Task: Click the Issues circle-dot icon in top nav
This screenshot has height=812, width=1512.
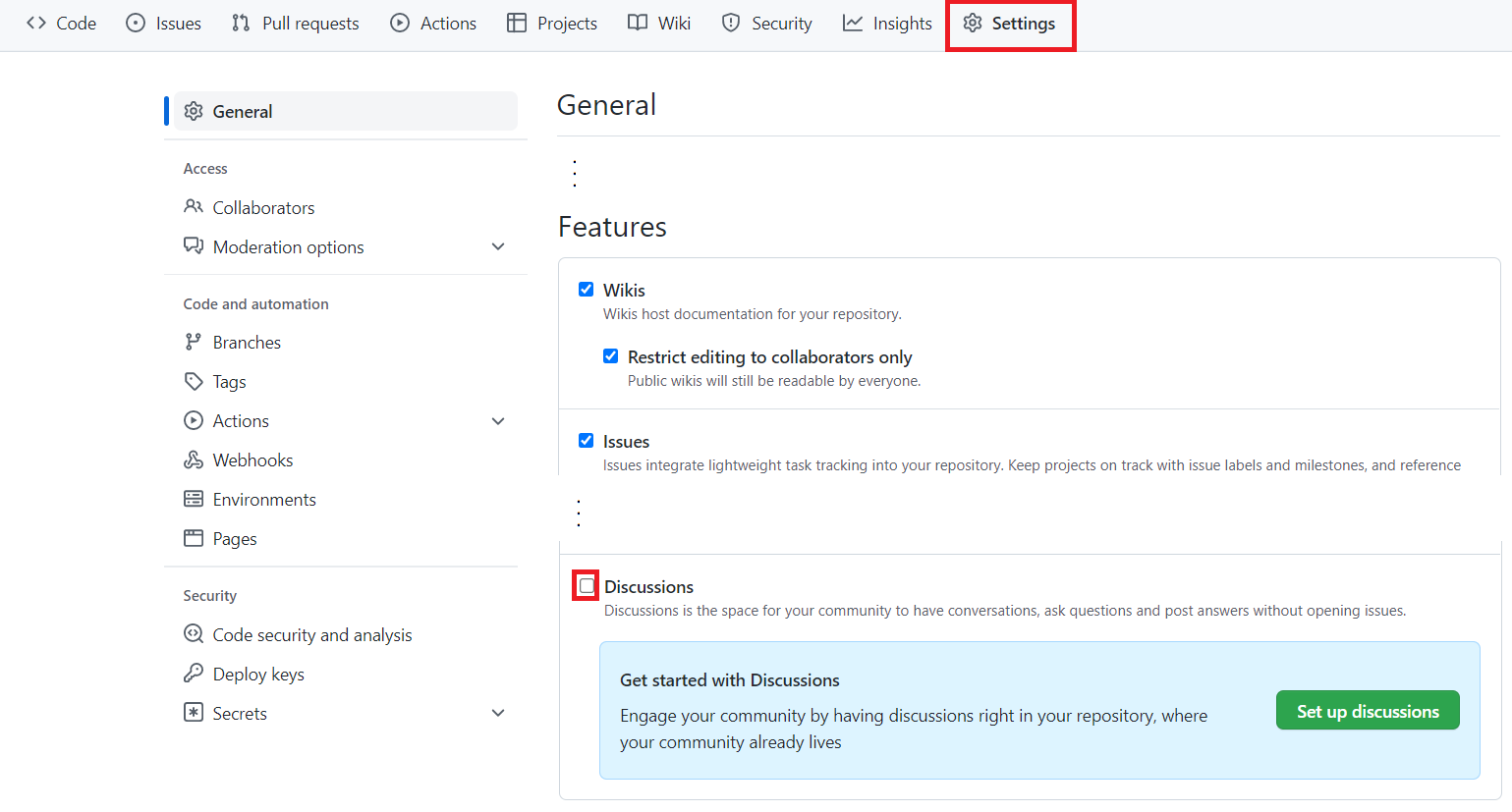Action: coord(136,23)
